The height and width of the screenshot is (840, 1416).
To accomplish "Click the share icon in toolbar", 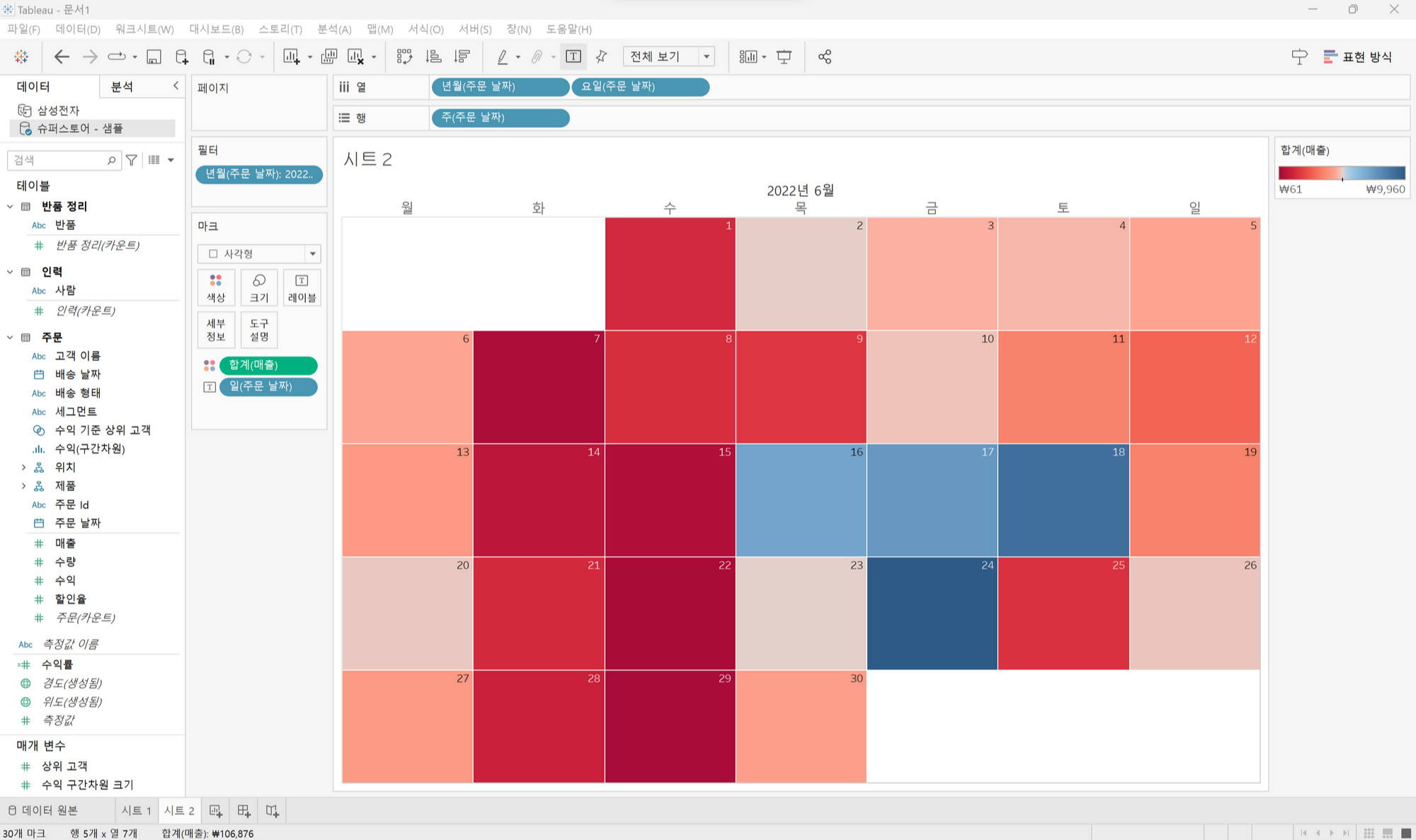I will click(x=825, y=57).
